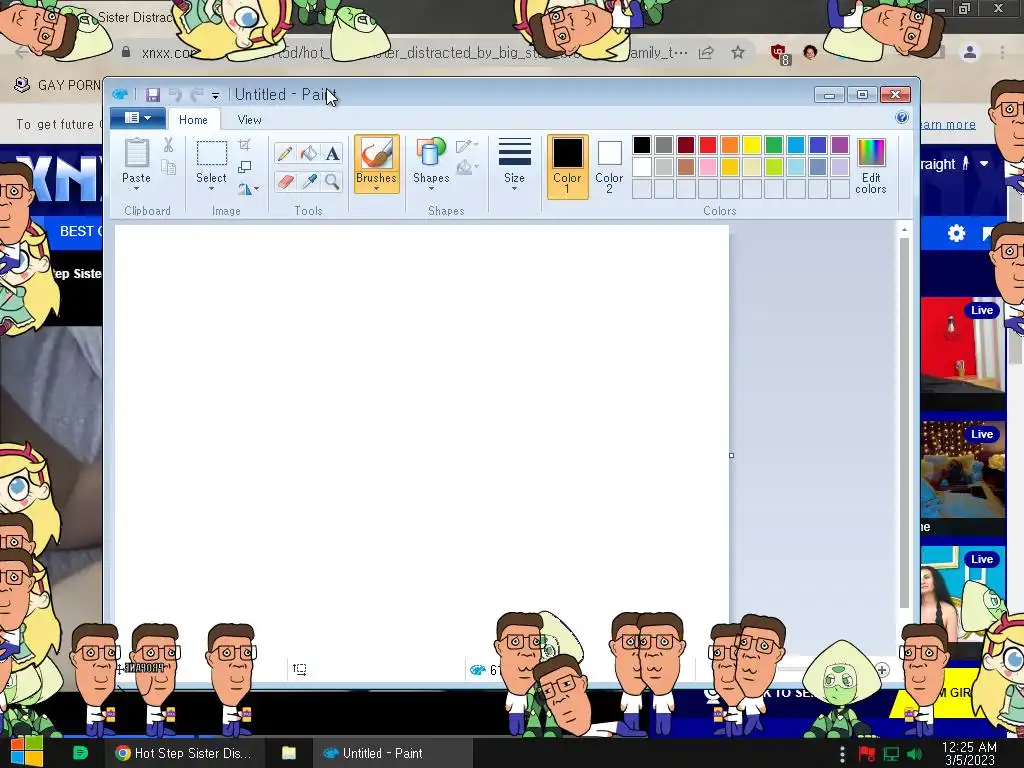Select Color 1 foreground box
1024x768 pixels.
(x=568, y=166)
